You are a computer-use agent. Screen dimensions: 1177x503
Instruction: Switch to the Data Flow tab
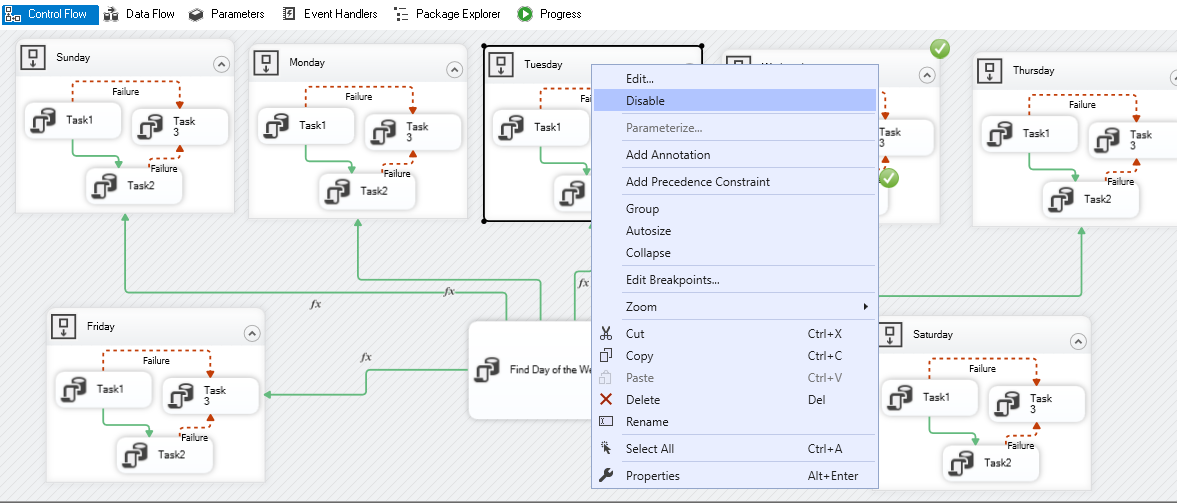[139, 14]
